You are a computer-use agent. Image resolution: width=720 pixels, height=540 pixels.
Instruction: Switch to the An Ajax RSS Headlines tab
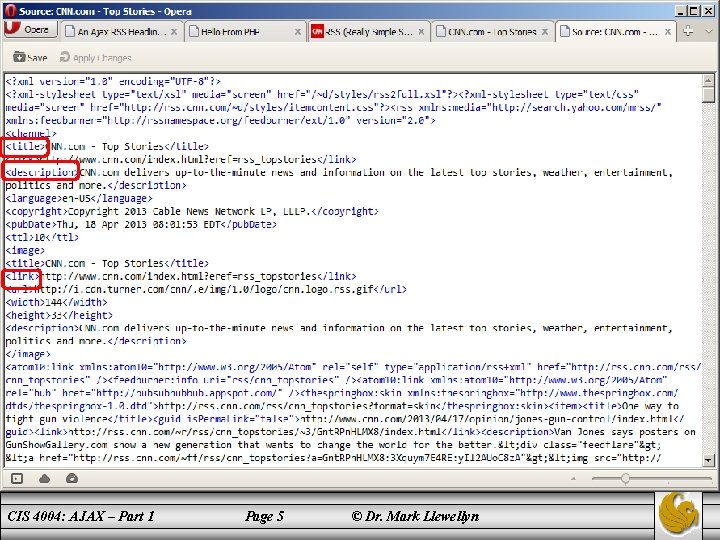(121, 32)
